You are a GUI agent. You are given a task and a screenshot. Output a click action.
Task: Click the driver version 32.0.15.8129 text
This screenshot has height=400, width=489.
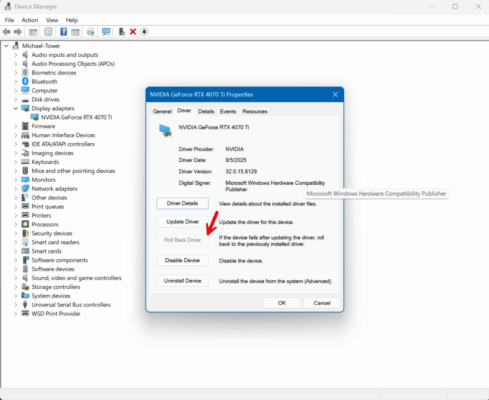[x=241, y=171]
